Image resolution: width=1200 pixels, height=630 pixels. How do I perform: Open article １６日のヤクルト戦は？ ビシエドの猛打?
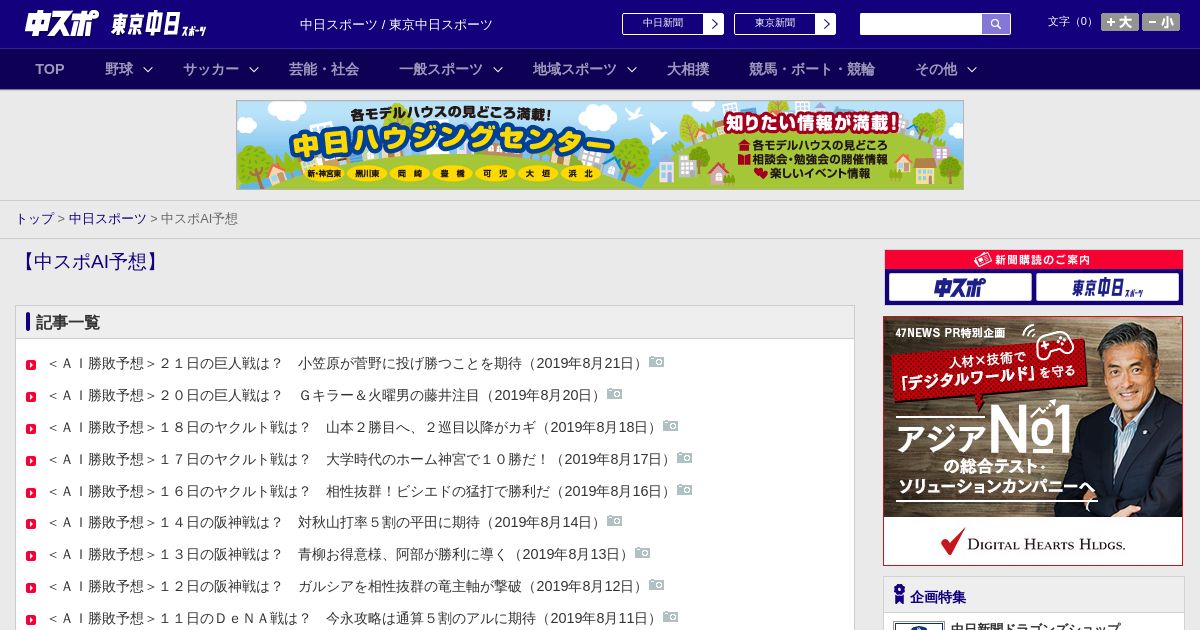(360, 491)
